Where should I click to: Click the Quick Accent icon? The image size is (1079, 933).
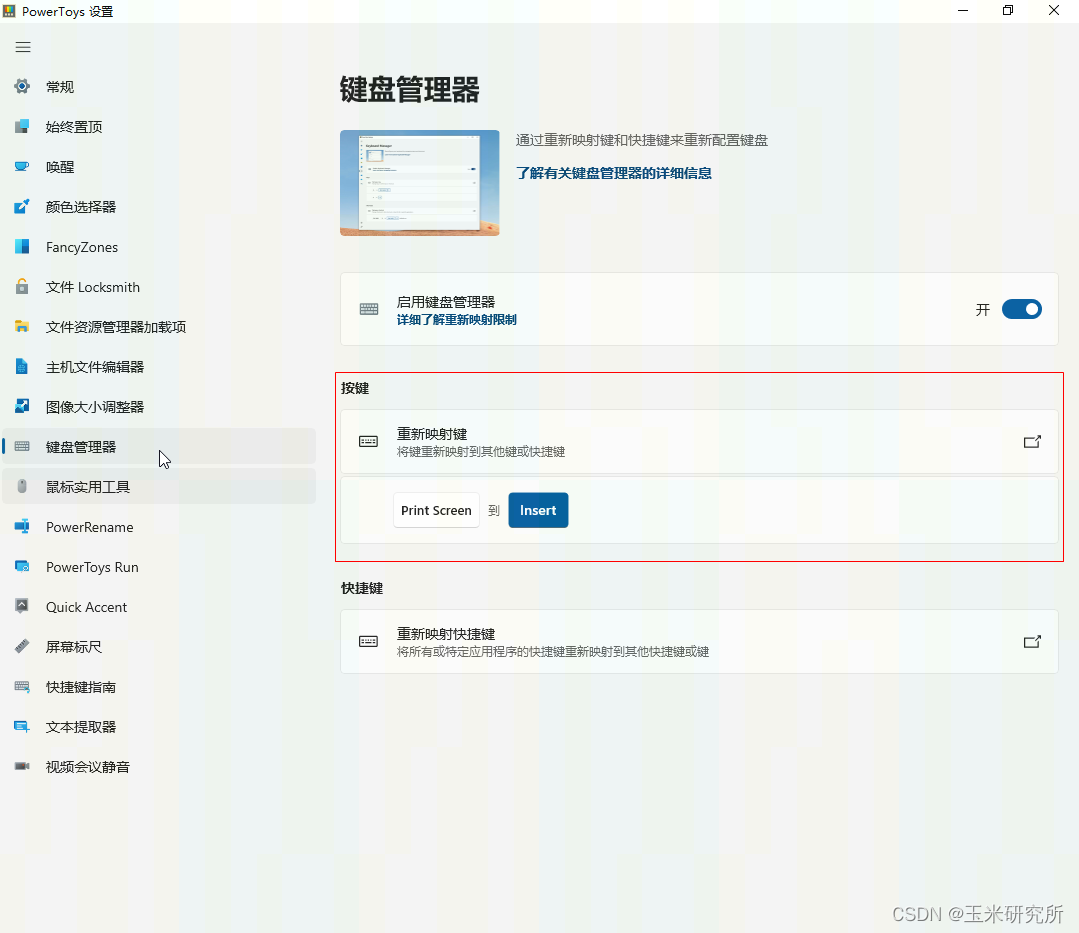click(x=22, y=606)
